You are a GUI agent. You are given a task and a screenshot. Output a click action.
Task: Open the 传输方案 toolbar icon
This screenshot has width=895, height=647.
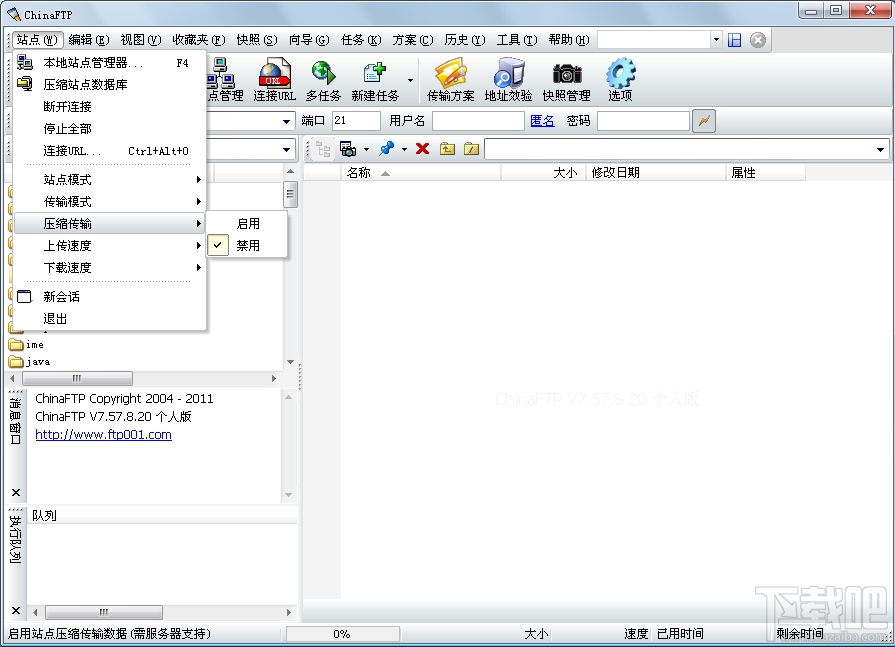[451, 80]
